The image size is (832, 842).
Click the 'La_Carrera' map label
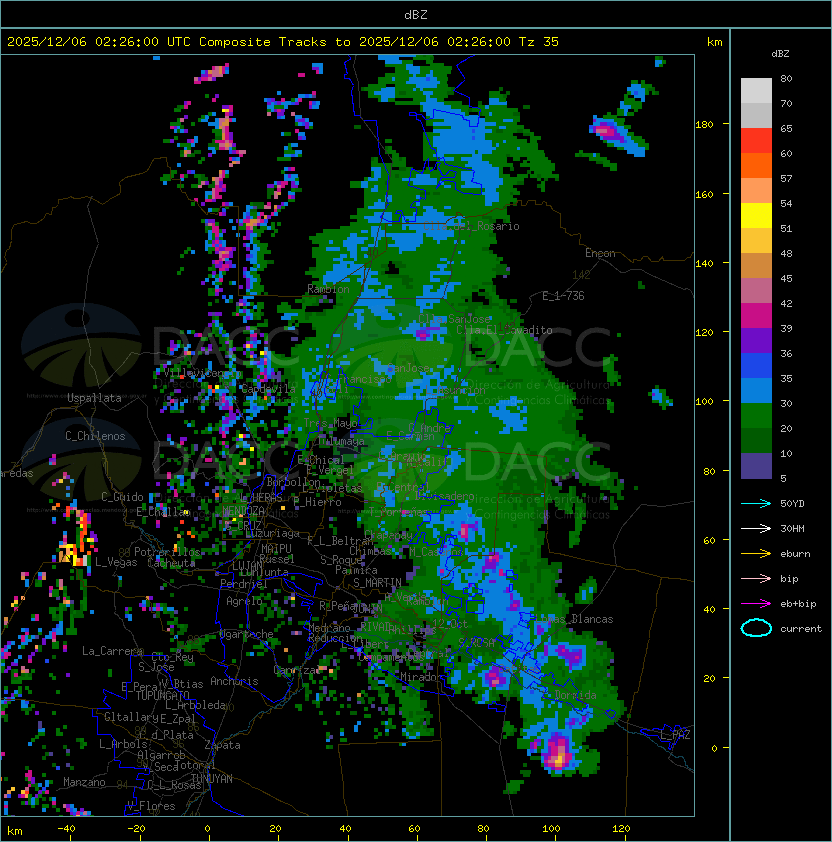tap(112, 651)
